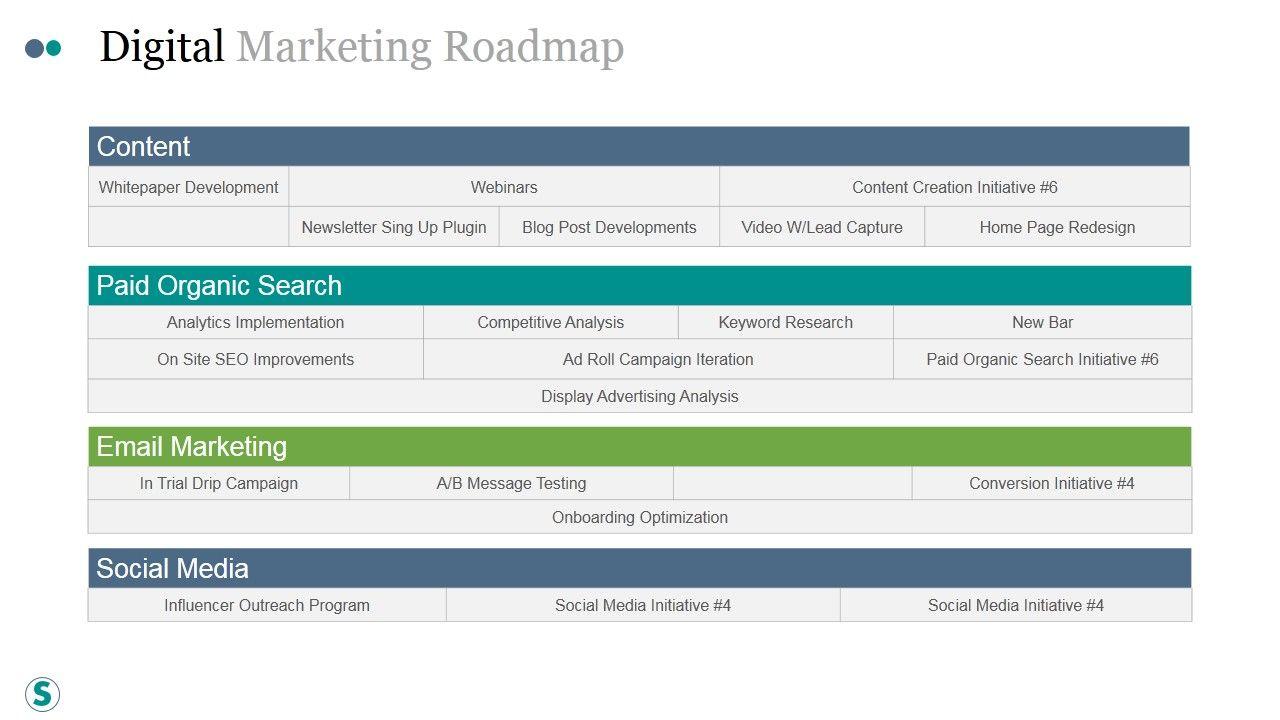Click the Email Marketing green header

coord(639,447)
